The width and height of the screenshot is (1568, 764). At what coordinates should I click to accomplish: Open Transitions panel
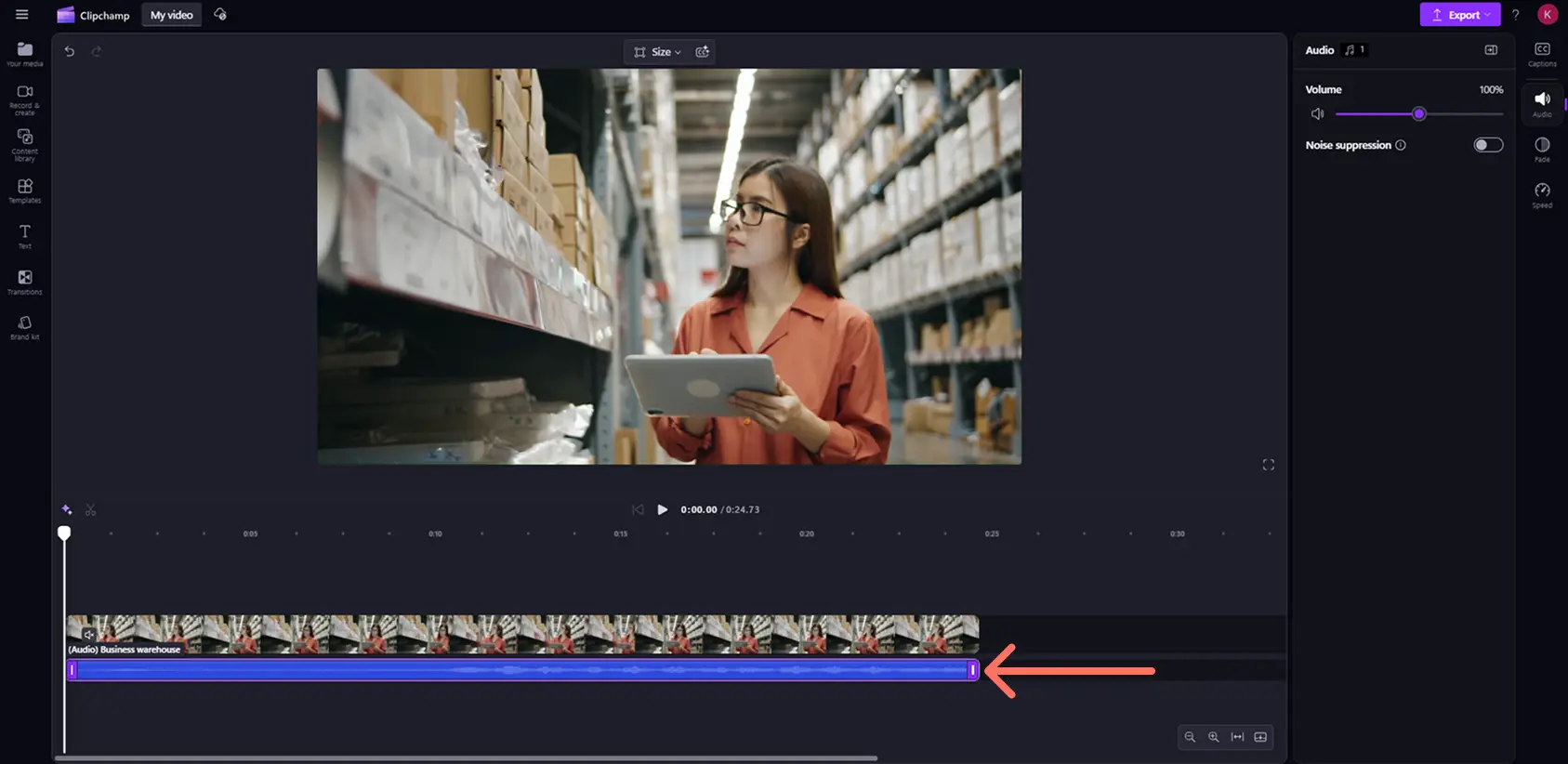pos(25,282)
